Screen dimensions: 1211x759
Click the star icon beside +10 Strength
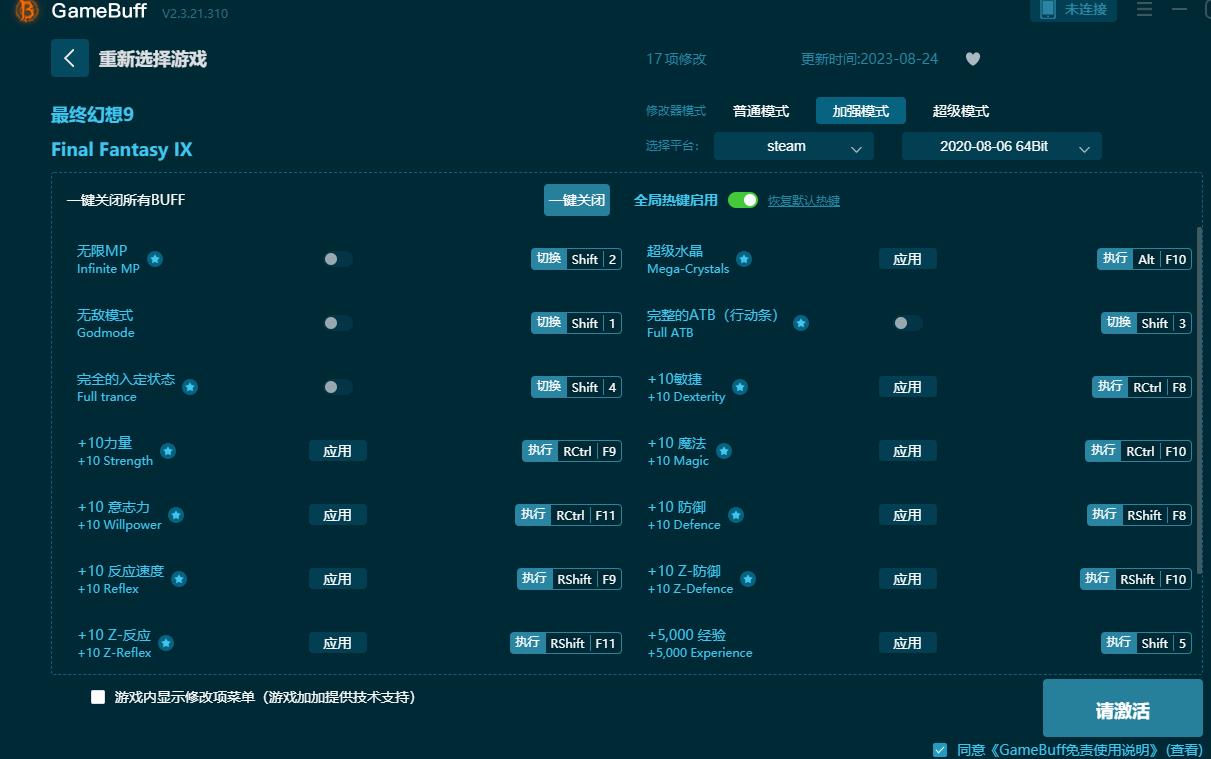(x=168, y=451)
